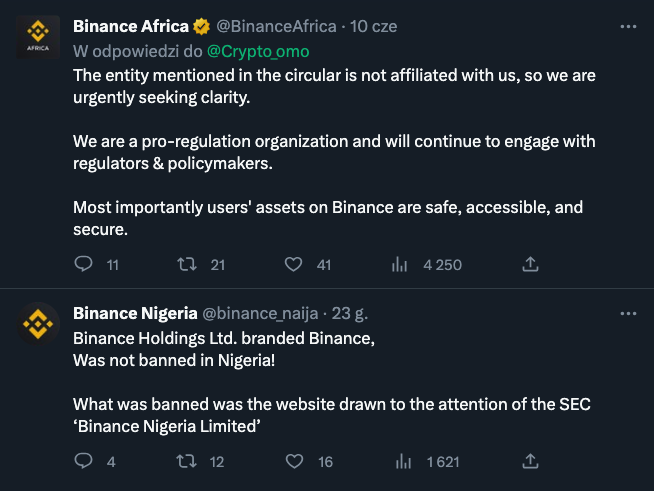Share the Binance Nigeria tweet

tap(531, 461)
